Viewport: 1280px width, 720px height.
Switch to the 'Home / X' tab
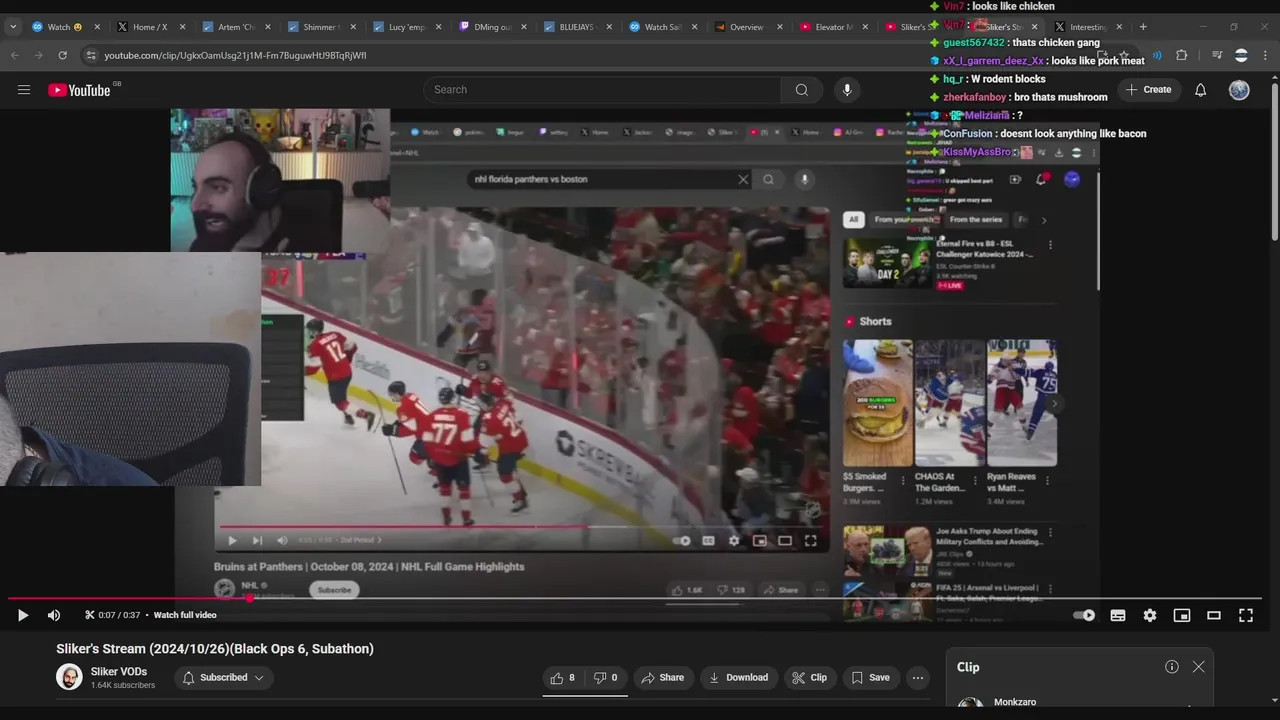pos(149,27)
